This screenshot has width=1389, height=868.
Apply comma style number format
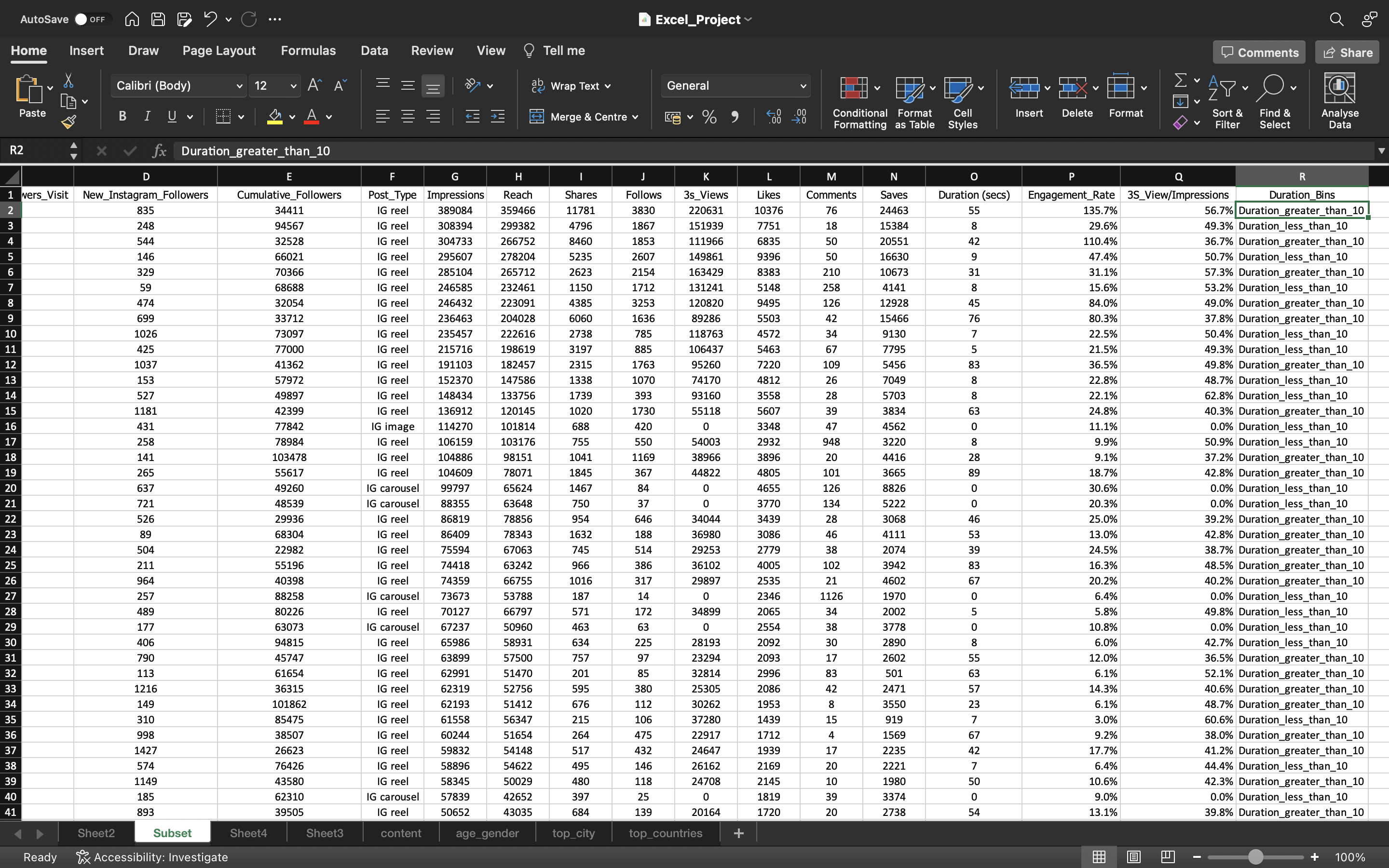(x=735, y=117)
